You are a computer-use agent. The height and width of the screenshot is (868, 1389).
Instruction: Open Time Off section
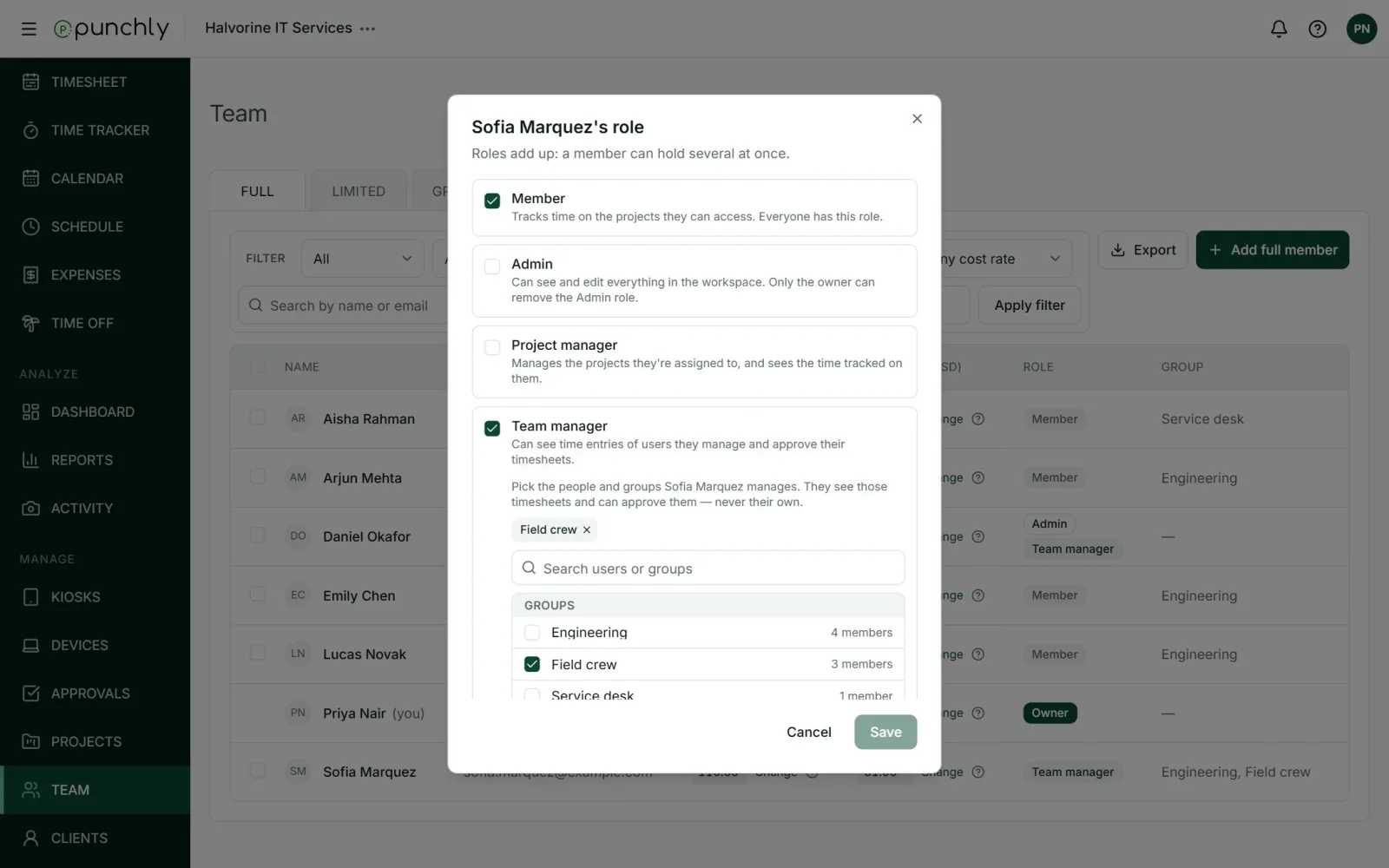(95, 323)
